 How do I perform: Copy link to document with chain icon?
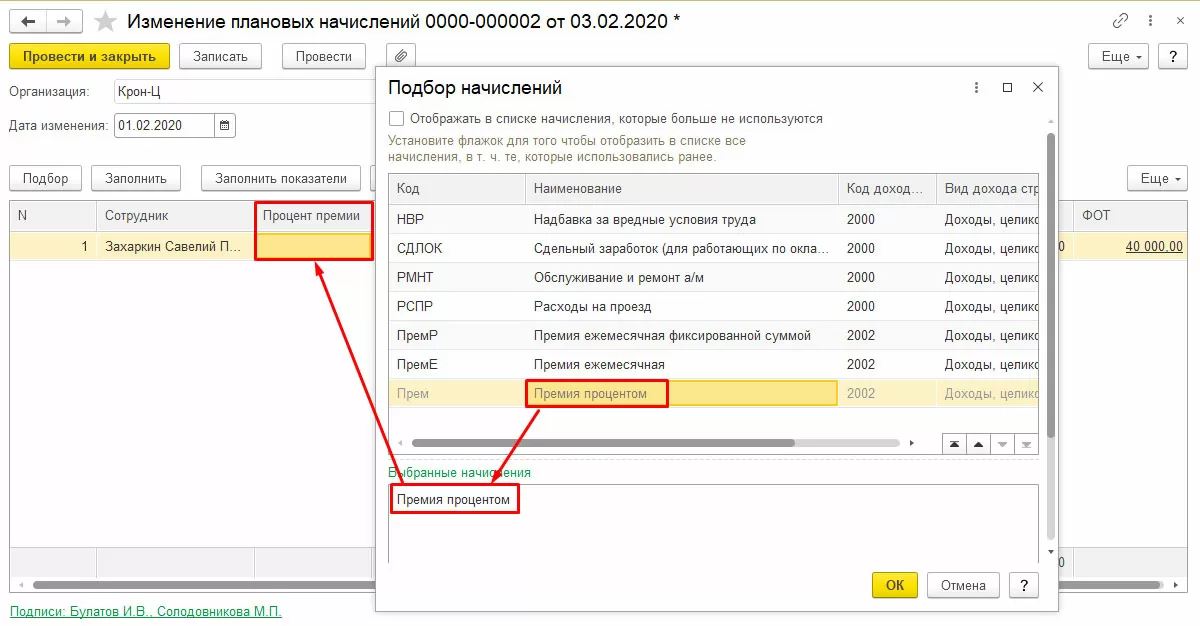point(1121,20)
